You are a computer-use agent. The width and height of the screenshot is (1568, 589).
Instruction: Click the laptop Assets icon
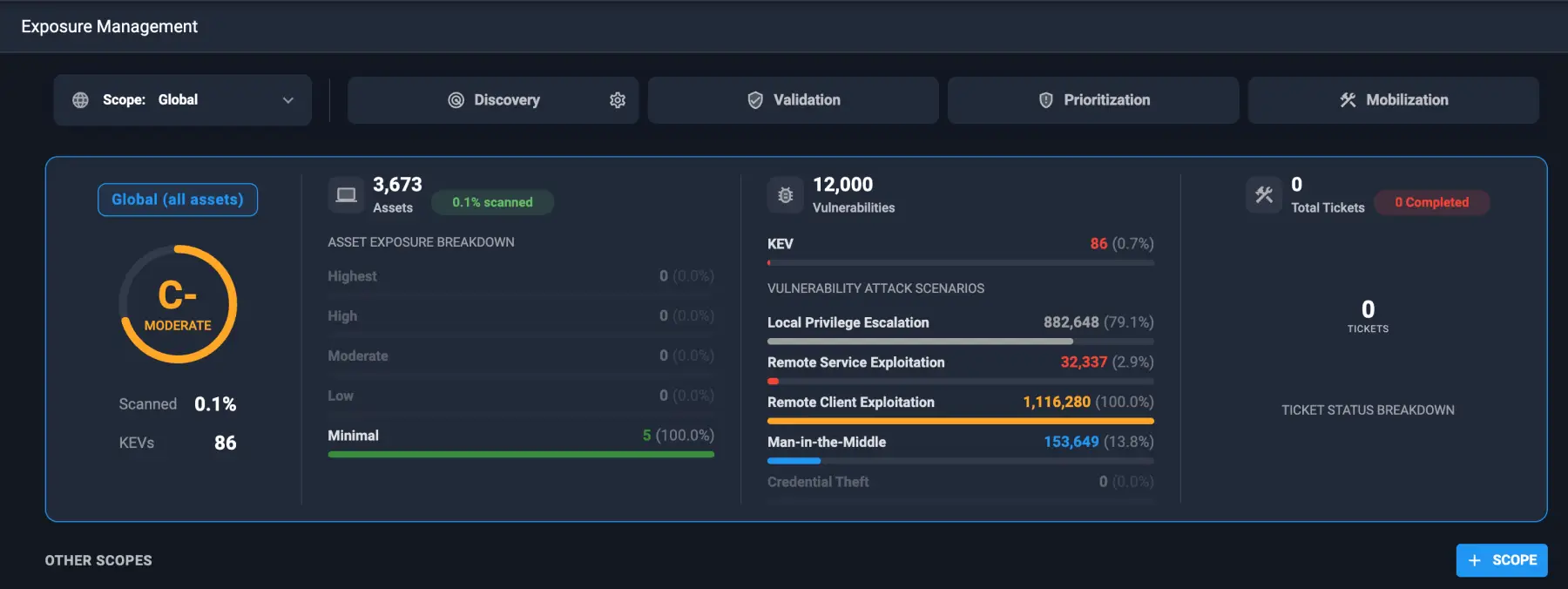point(347,195)
